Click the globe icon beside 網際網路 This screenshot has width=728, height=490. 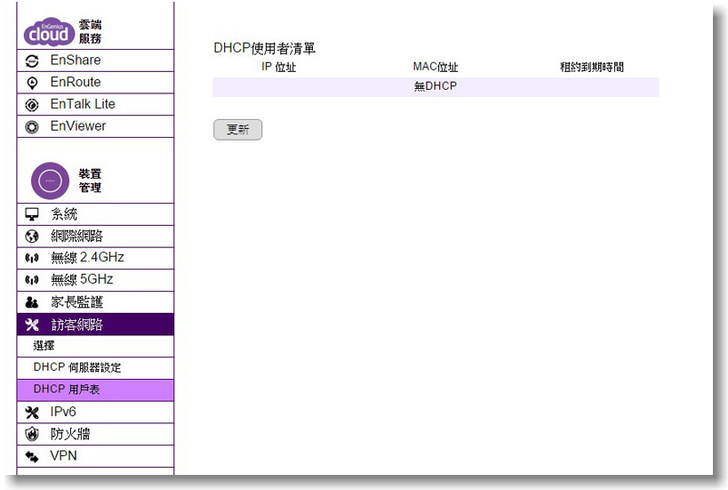(31, 237)
